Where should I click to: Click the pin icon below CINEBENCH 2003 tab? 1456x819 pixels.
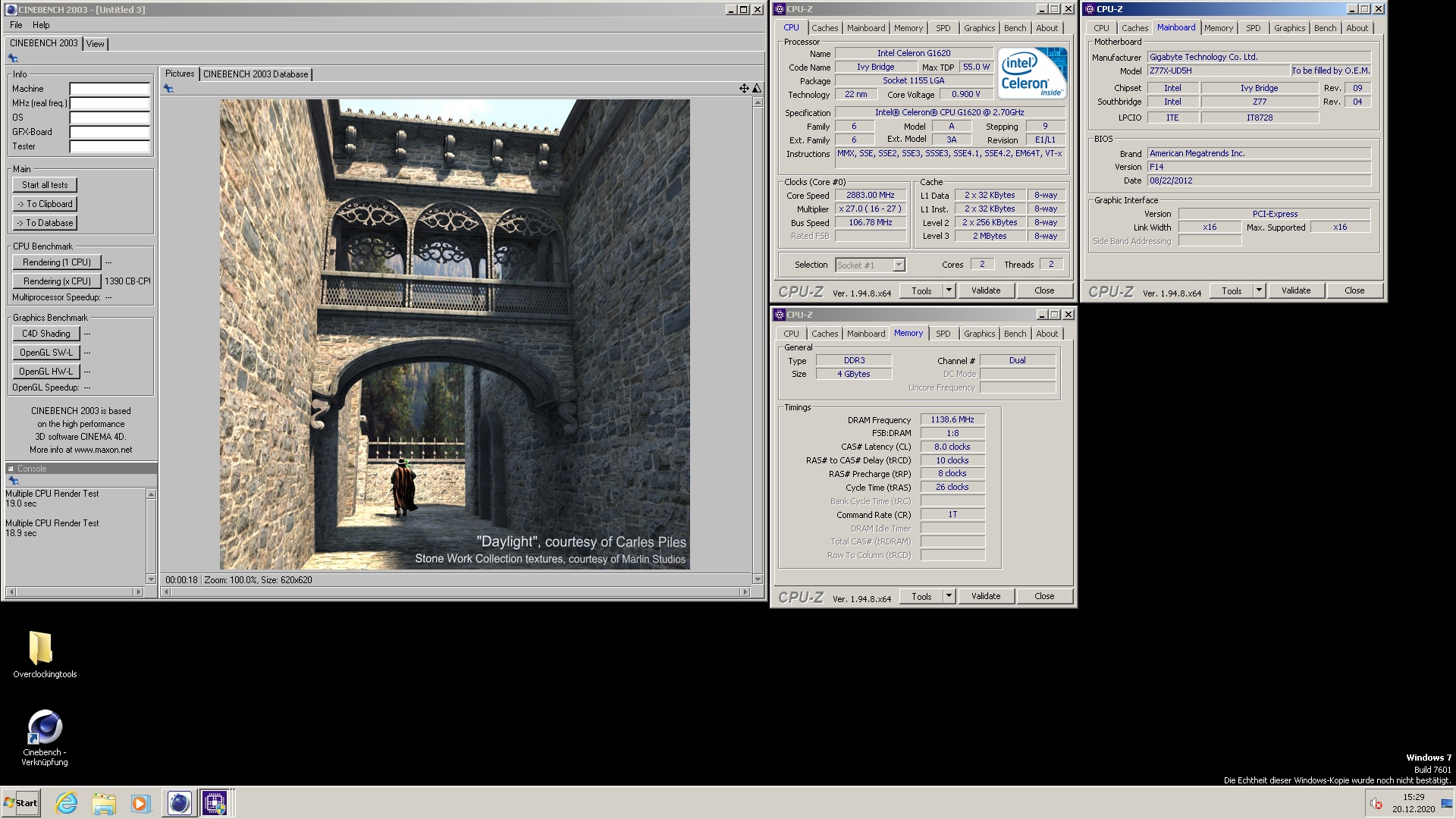pyautogui.click(x=13, y=58)
